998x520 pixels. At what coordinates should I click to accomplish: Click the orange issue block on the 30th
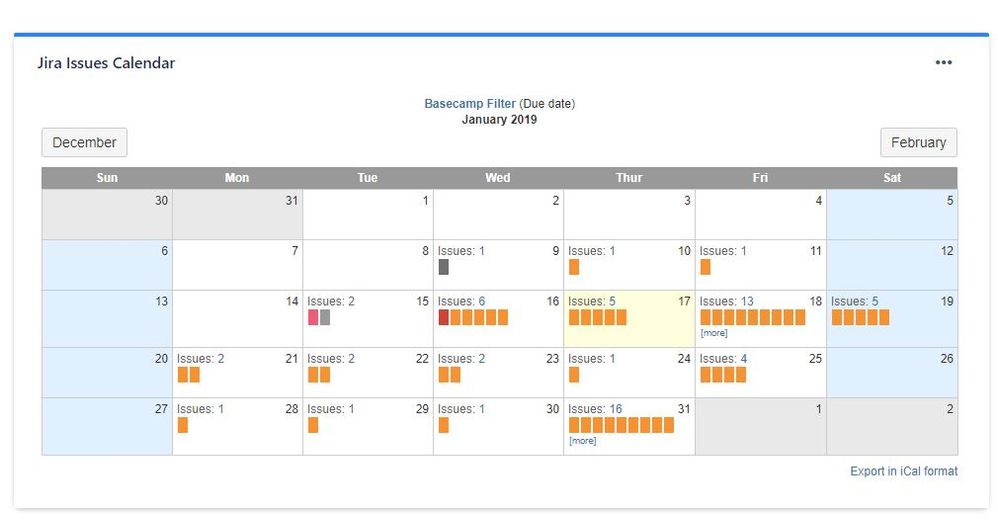(444, 425)
